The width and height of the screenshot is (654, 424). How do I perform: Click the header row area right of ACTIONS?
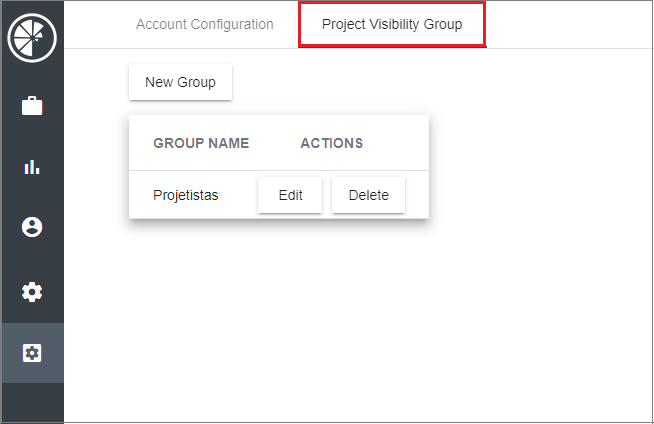[396, 143]
